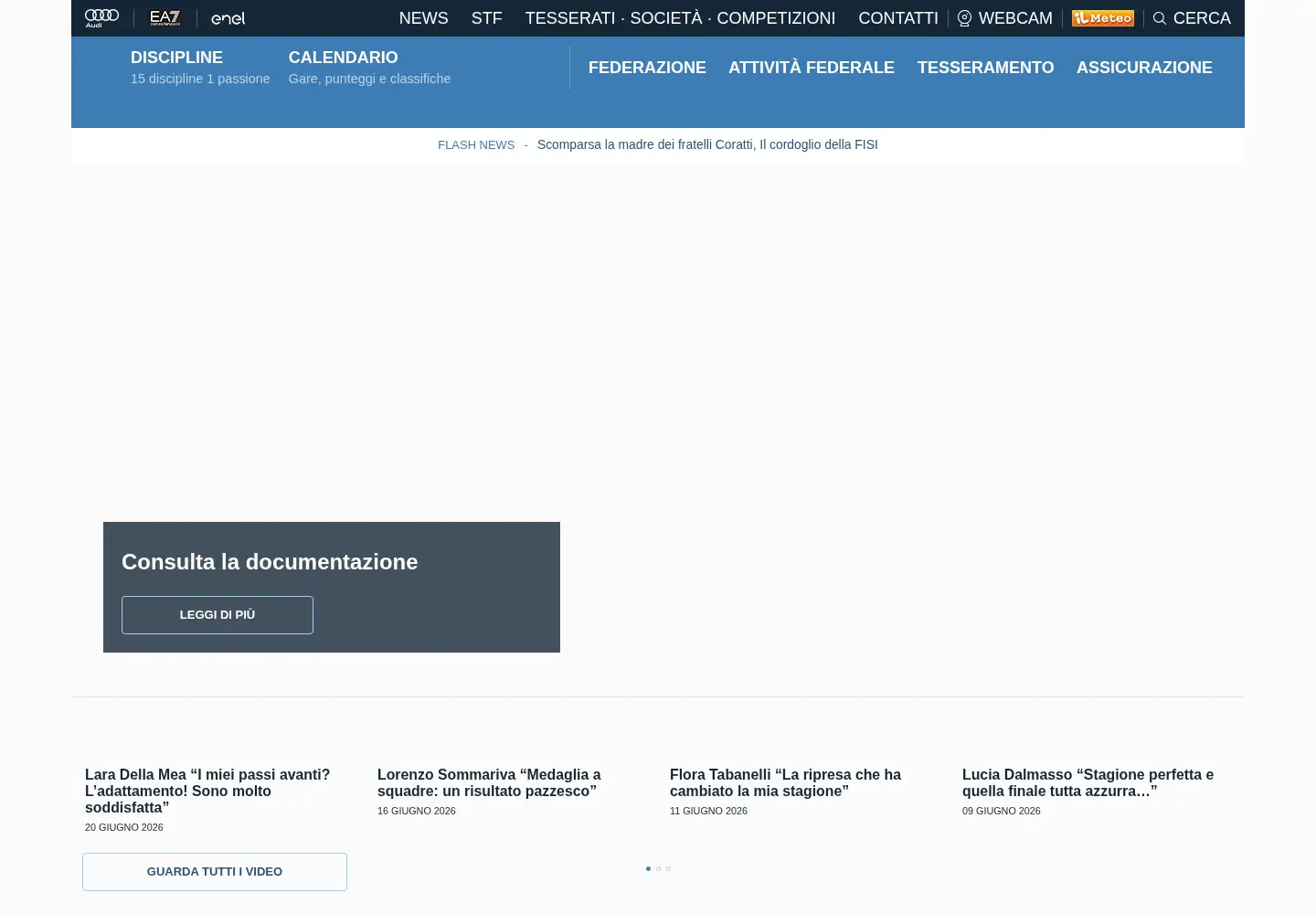Open the iLMeteo weather badge

pos(1103,18)
